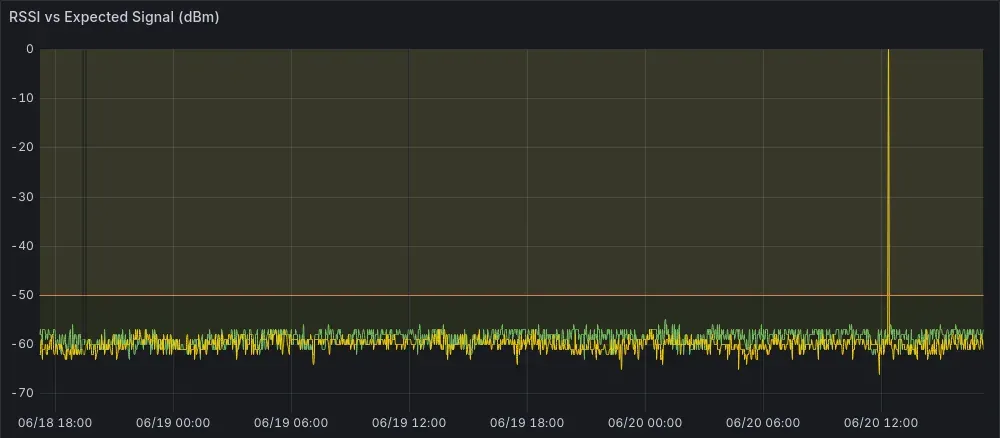Click the -60 y-axis label
Viewport: 1000px width, 438px height.
(x=23, y=344)
